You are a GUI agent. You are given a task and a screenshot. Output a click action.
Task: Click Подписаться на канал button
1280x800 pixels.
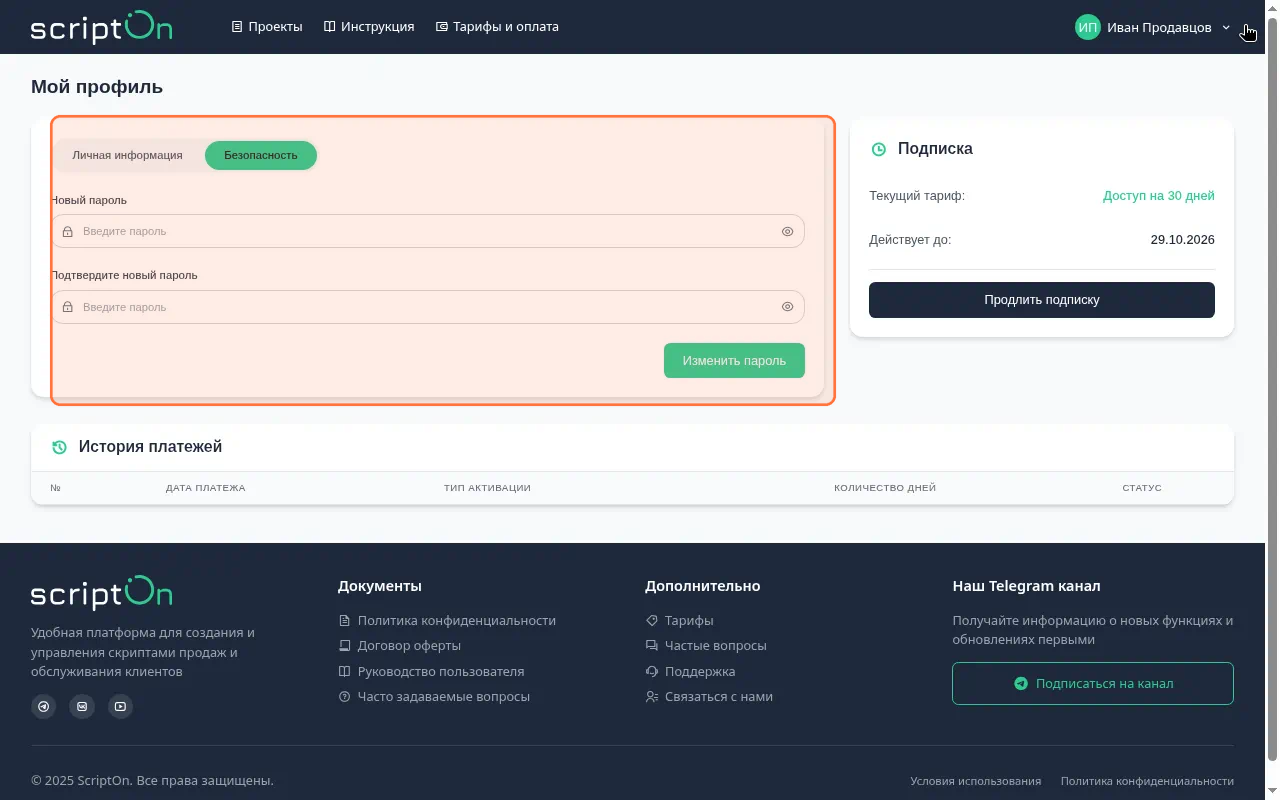[1093, 684]
